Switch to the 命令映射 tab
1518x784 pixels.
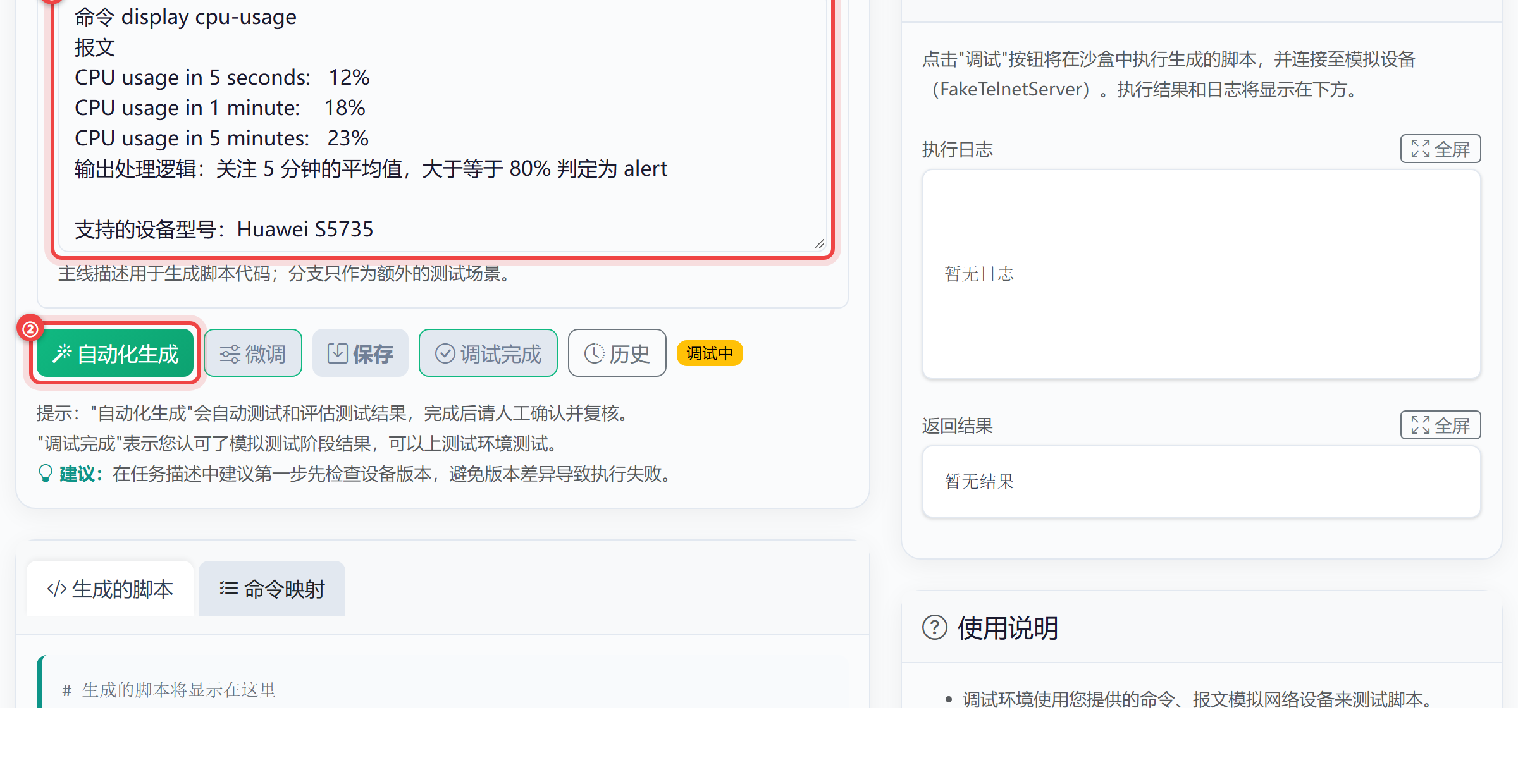[272, 589]
